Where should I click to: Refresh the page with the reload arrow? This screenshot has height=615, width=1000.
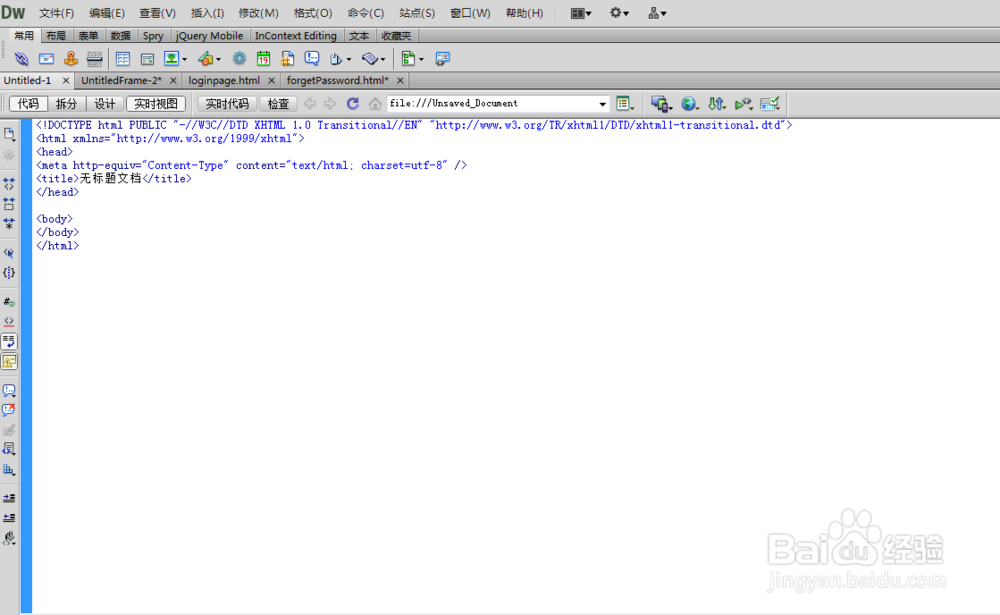coord(353,103)
